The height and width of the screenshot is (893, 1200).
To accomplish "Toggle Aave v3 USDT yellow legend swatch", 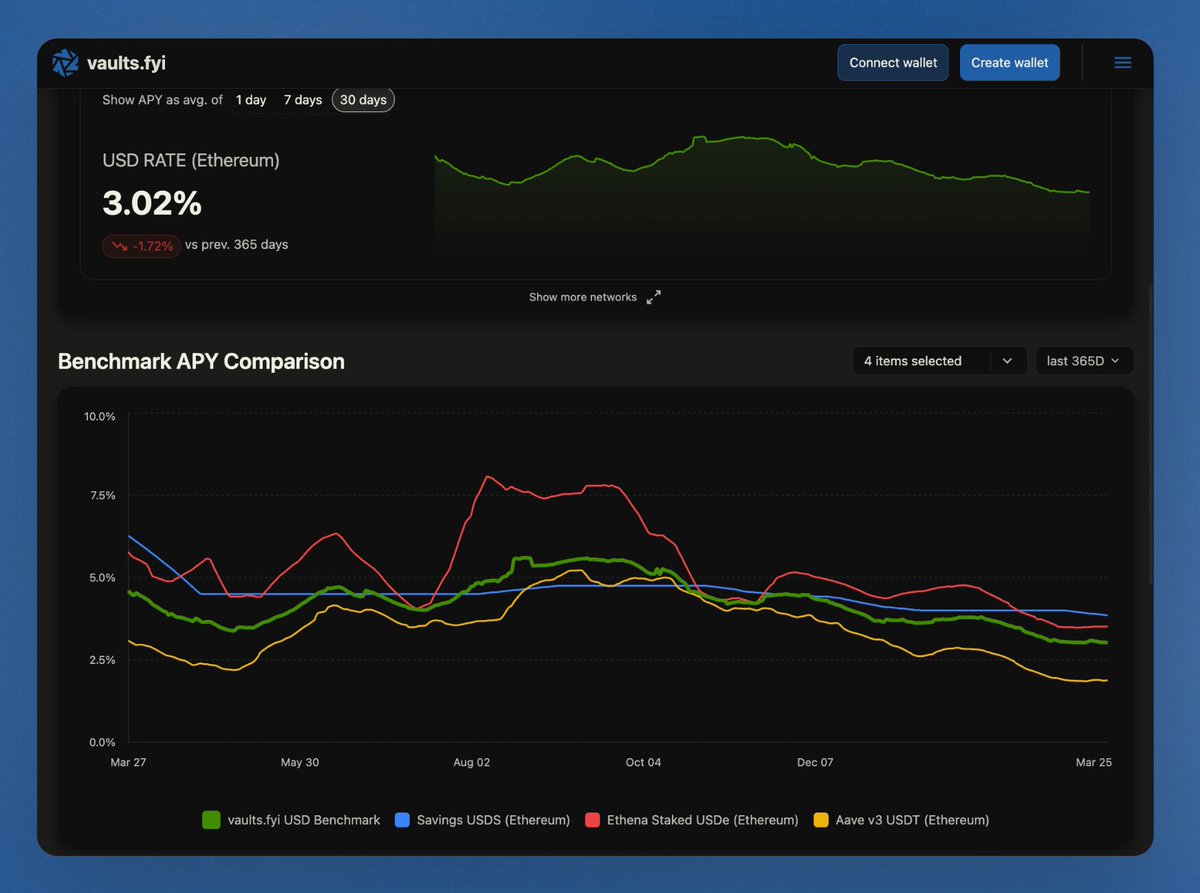I will 821,820.
